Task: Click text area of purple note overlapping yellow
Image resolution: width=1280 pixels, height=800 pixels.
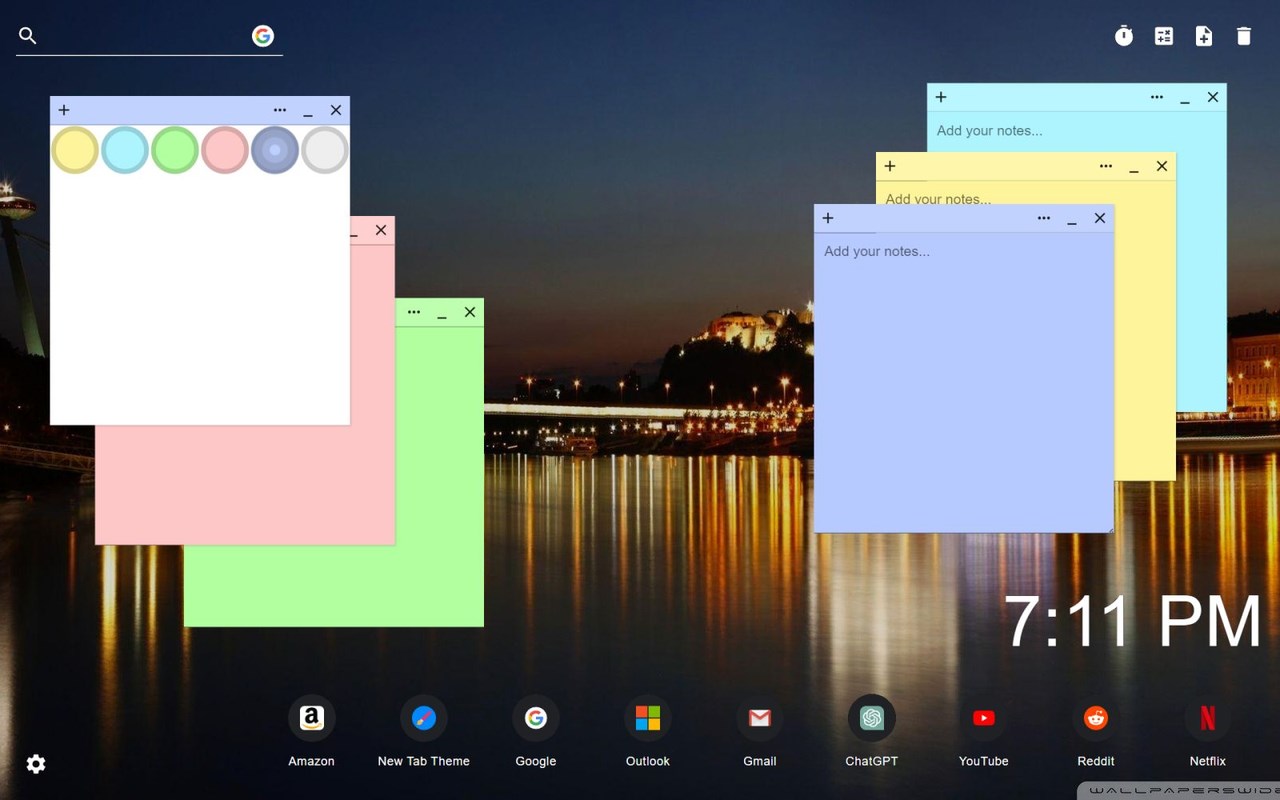Action: pyautogui.click(x=964, y=382)
